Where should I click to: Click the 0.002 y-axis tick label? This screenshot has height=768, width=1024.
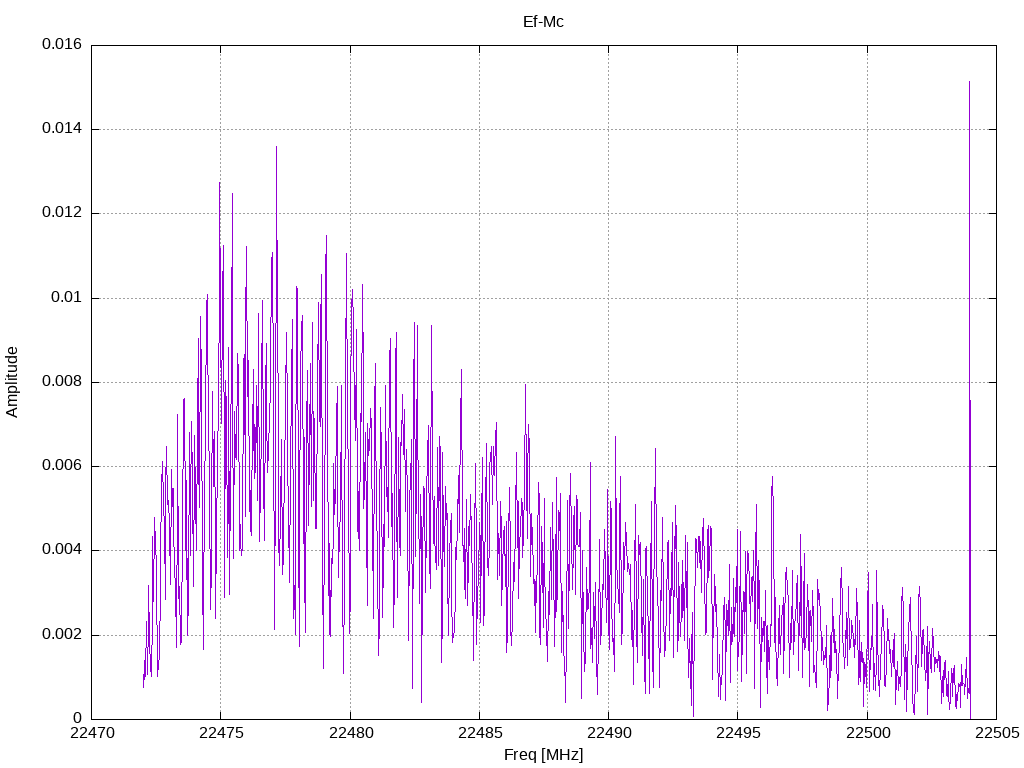pyautogui.click(x=62, y=635)
